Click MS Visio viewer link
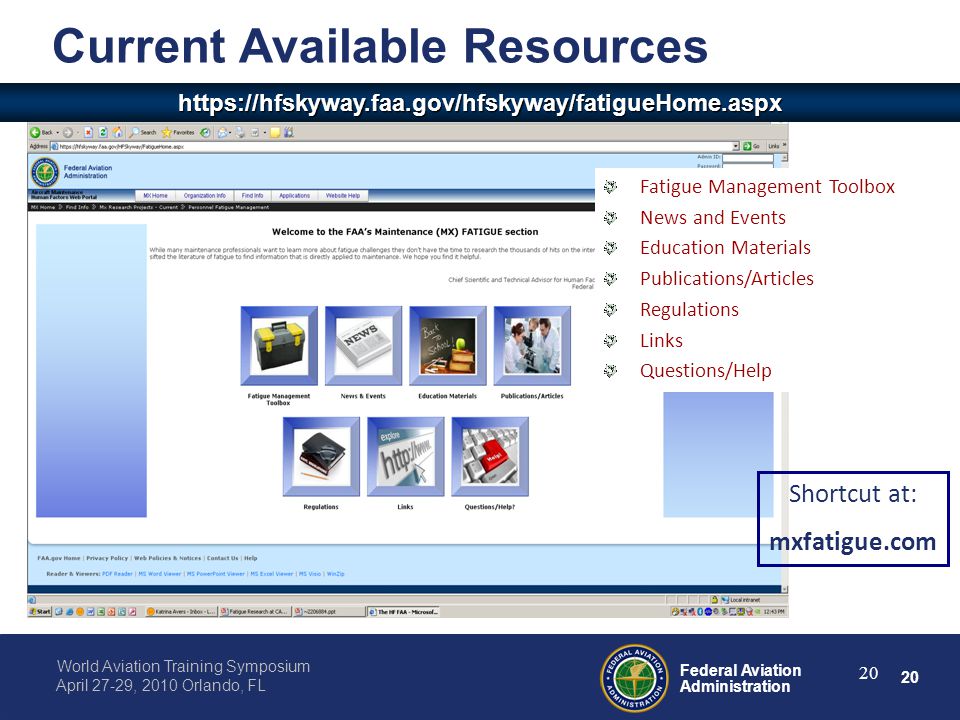 (310, 574)
